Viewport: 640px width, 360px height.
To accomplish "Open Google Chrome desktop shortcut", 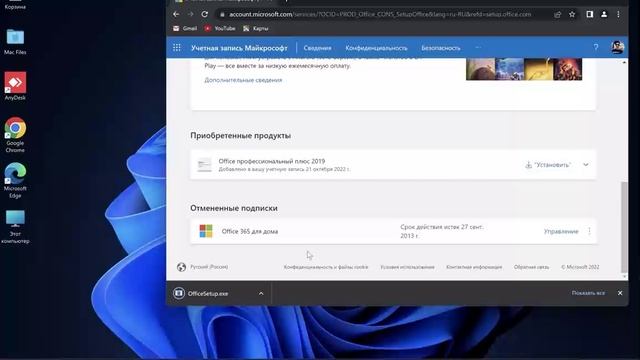I will pos(15,135).
